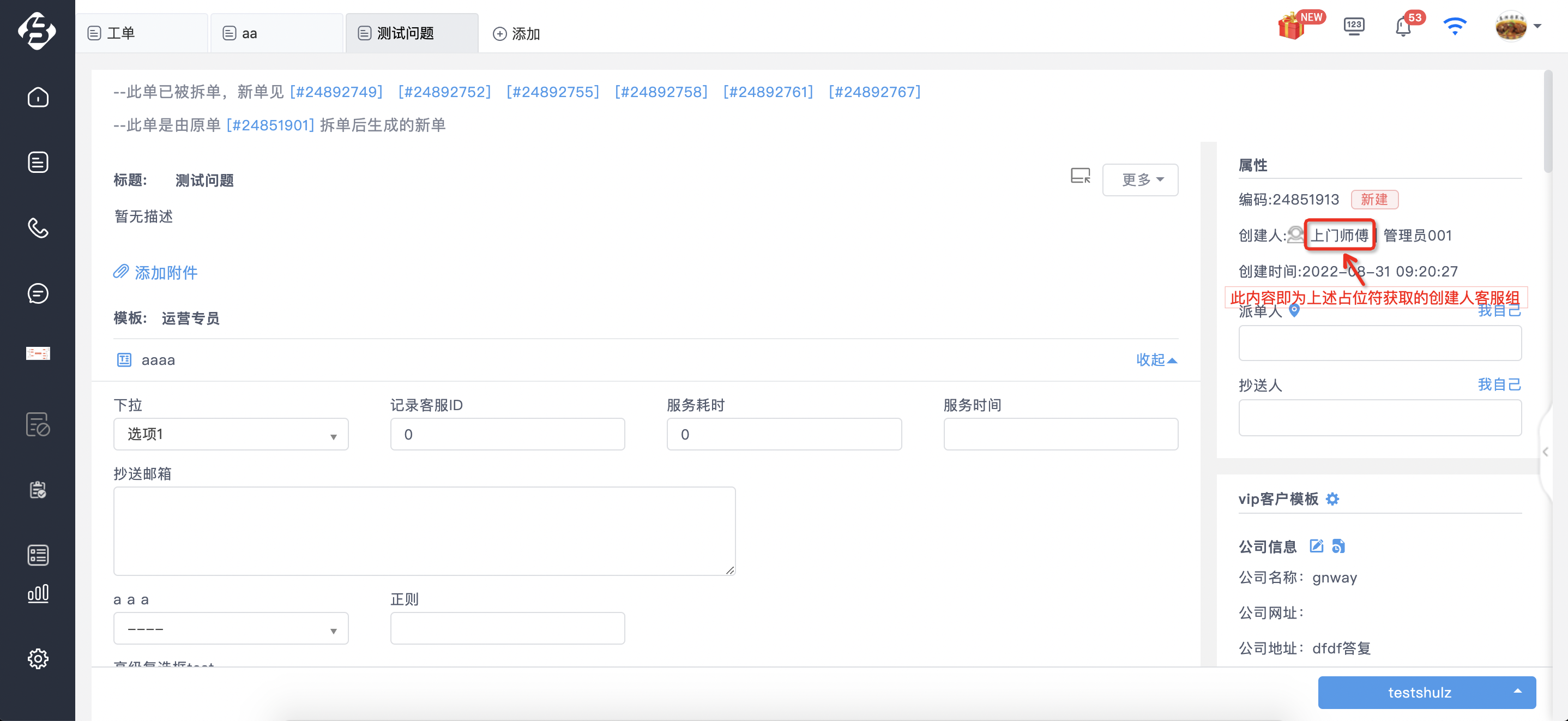The image size is (1568, 721).
Task: Open the testshulz button arrow
Action: coord(1517,691)
